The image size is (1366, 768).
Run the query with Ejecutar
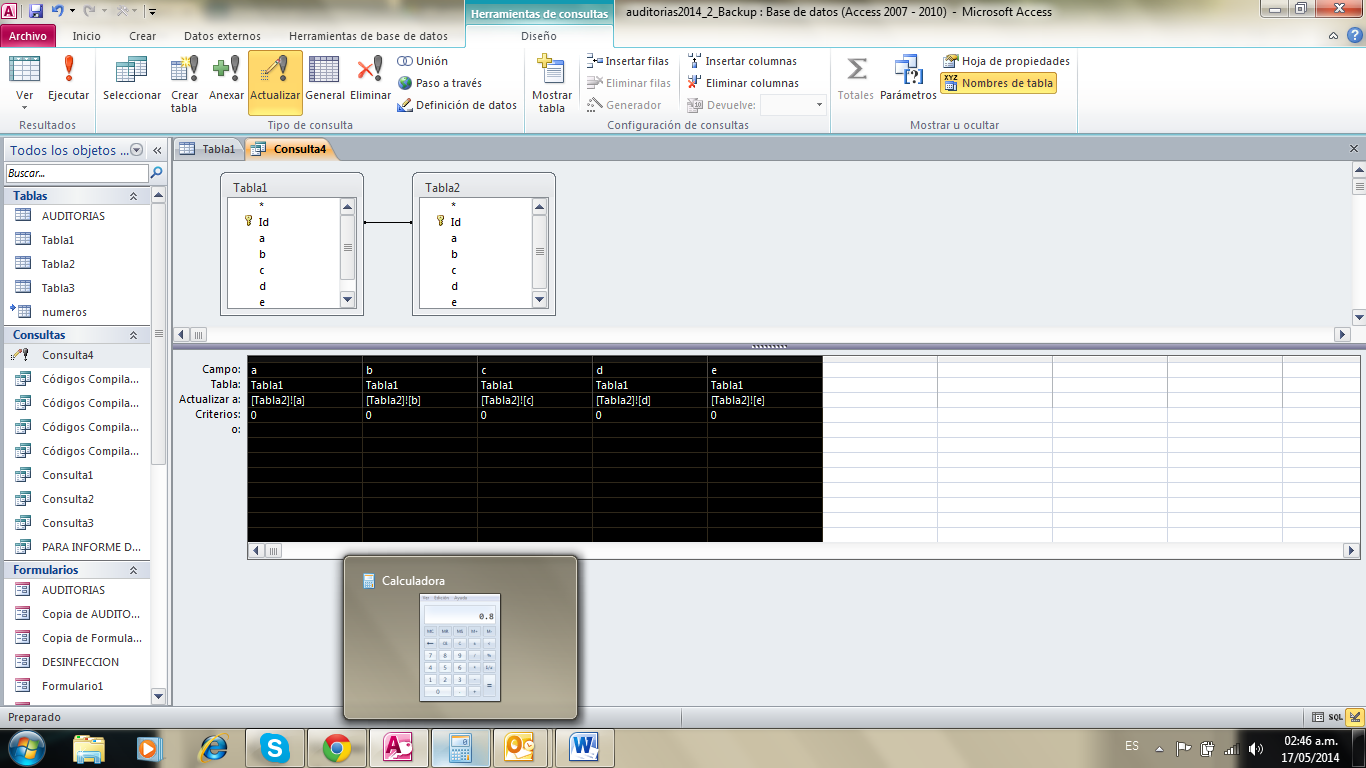click(68, 79)
